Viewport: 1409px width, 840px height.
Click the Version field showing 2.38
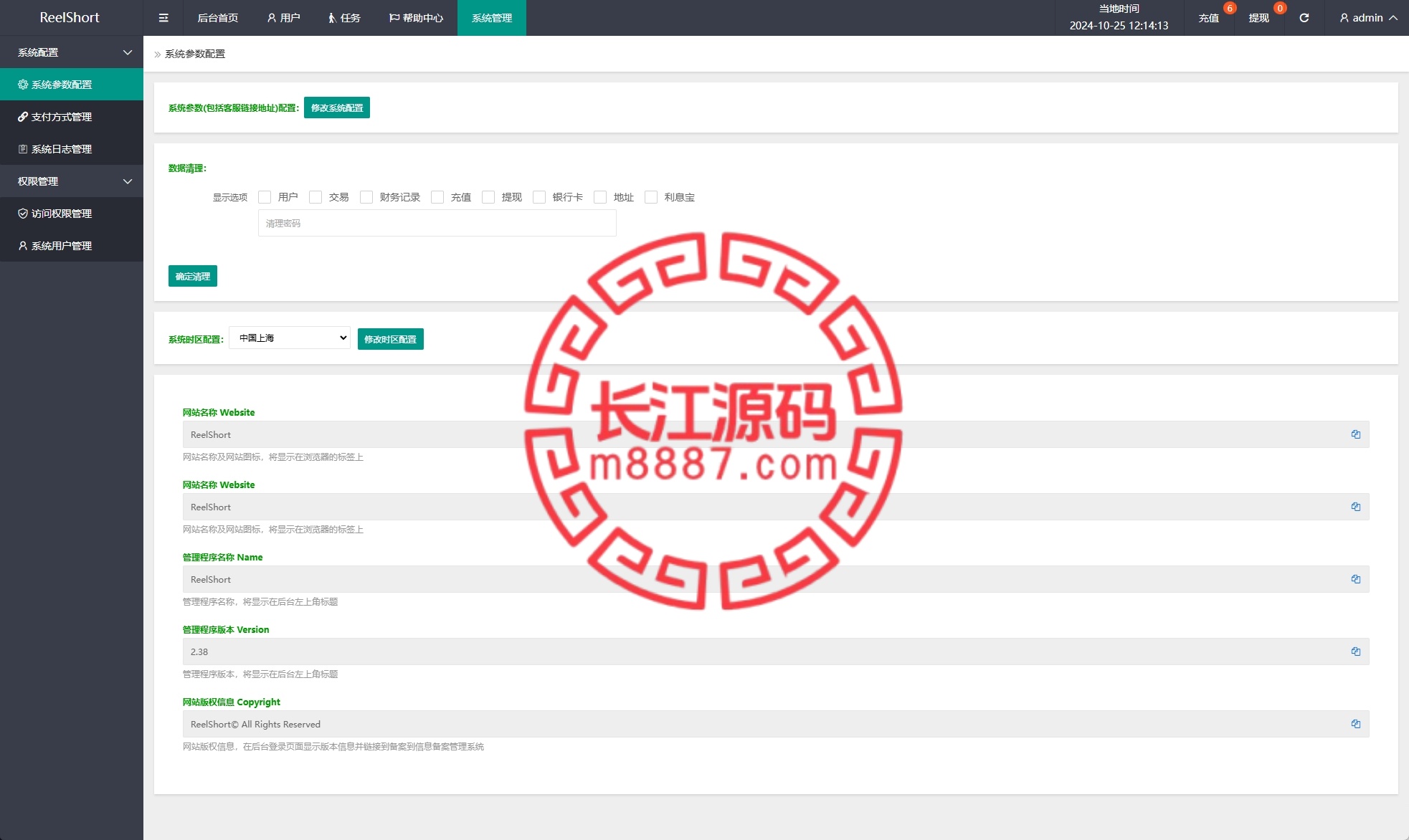pos(776,652)
